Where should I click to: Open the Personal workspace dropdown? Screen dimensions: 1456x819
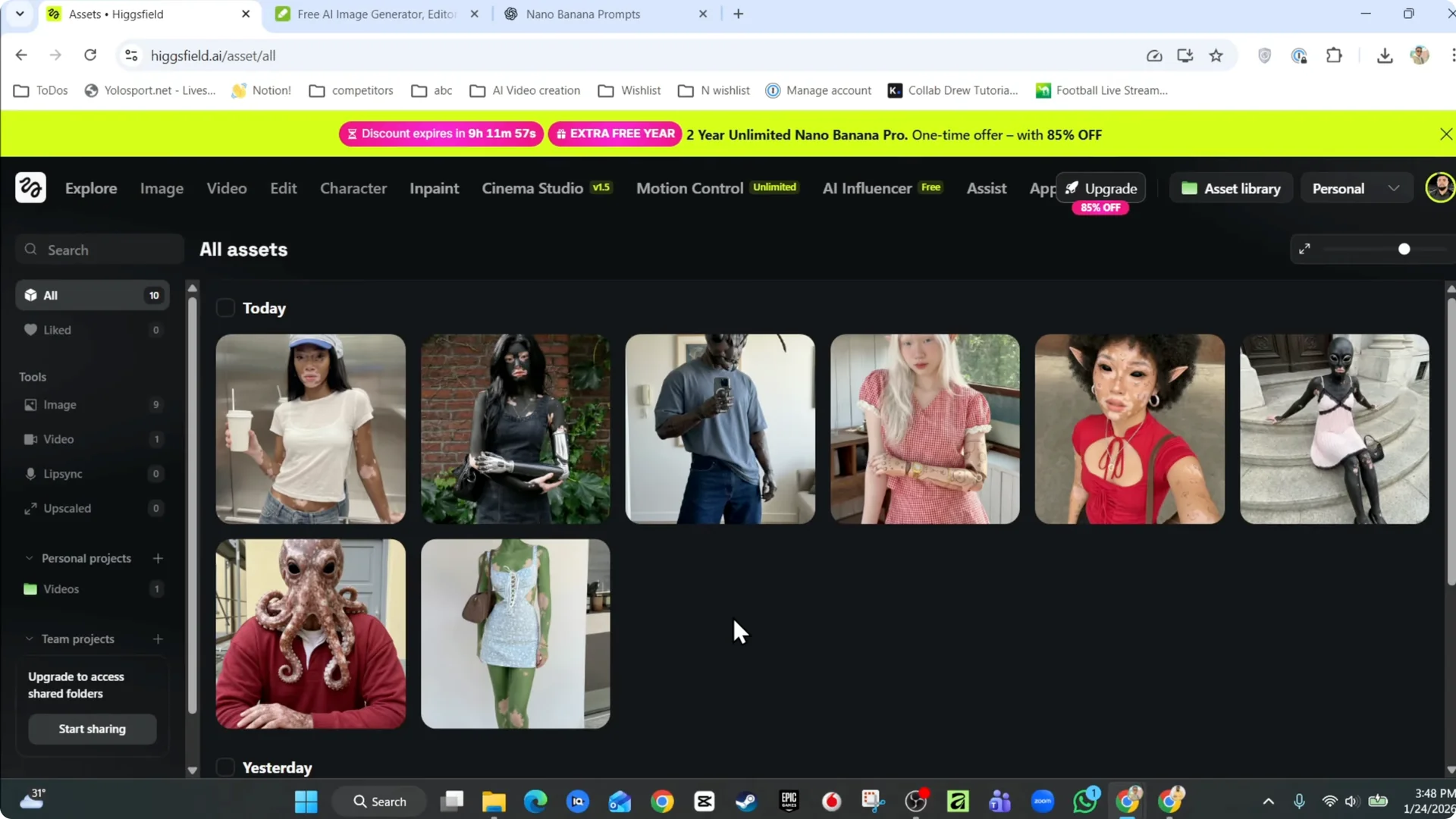click(x=1355, y=187)
